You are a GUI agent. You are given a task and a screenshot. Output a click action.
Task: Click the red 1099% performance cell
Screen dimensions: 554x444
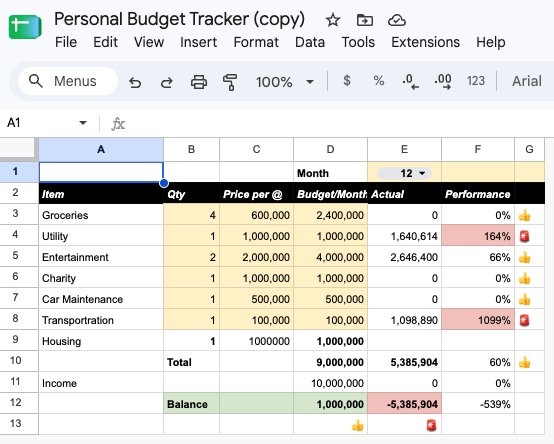tap(478, 320)
